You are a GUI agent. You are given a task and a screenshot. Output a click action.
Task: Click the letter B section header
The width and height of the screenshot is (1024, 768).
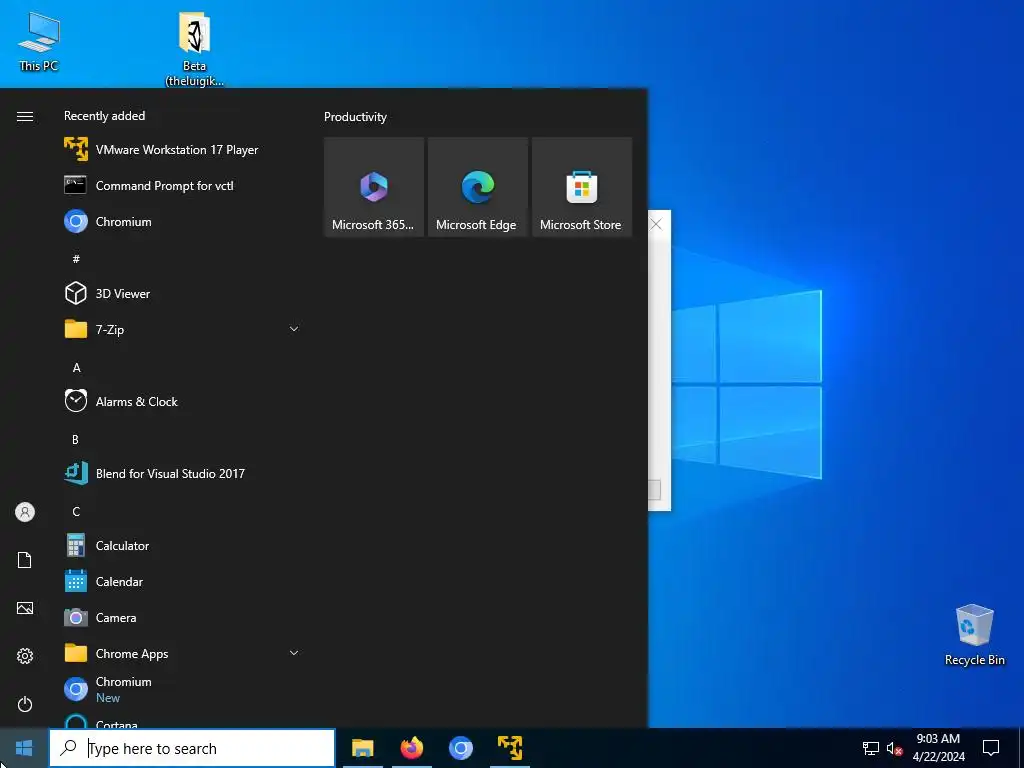[75, 440]
